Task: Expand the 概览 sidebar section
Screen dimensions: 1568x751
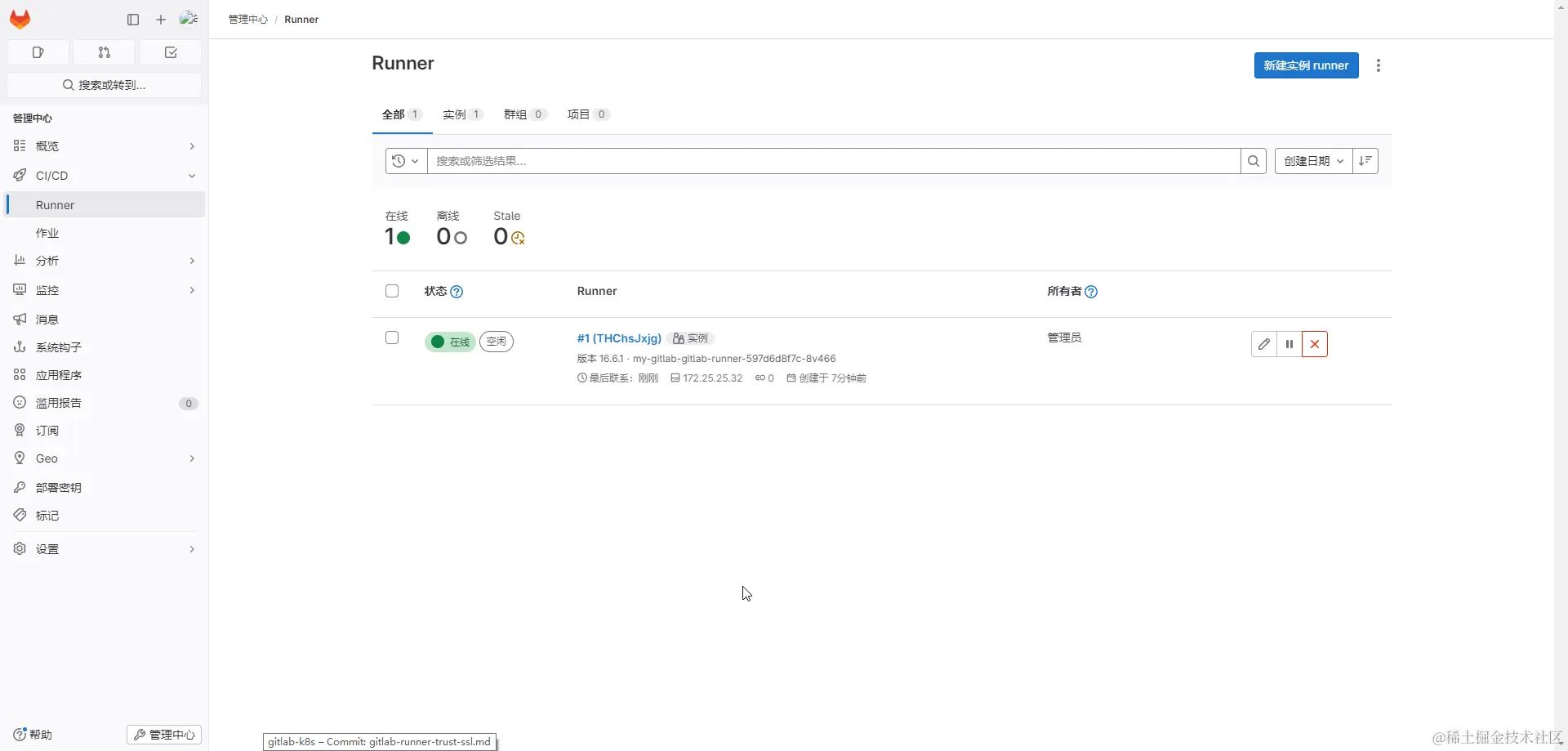Action: pyautogui.click(x=105, y=146)
